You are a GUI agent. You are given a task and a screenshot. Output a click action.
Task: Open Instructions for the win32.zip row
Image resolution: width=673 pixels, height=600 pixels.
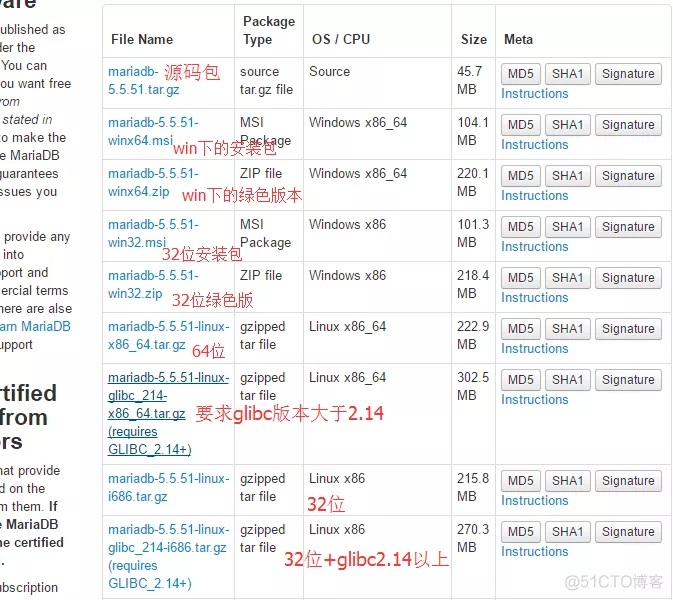[x=535, y=298]
